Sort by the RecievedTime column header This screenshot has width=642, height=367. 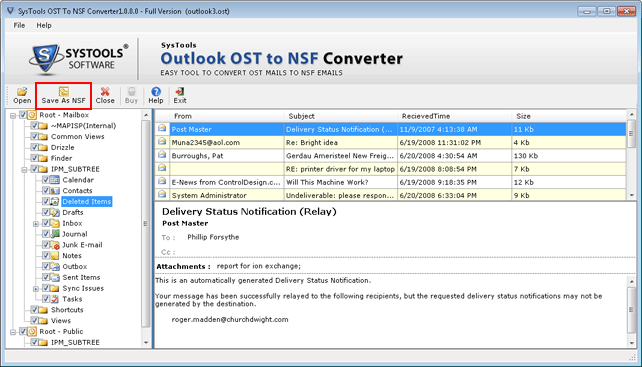(454, 116)
